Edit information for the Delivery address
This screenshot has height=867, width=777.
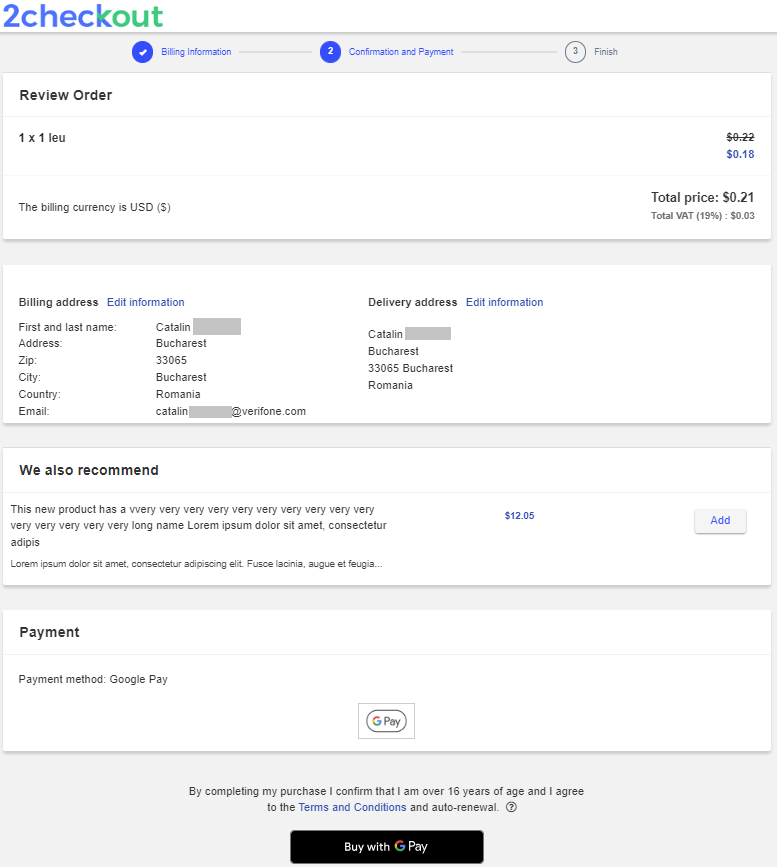(504, 302)
